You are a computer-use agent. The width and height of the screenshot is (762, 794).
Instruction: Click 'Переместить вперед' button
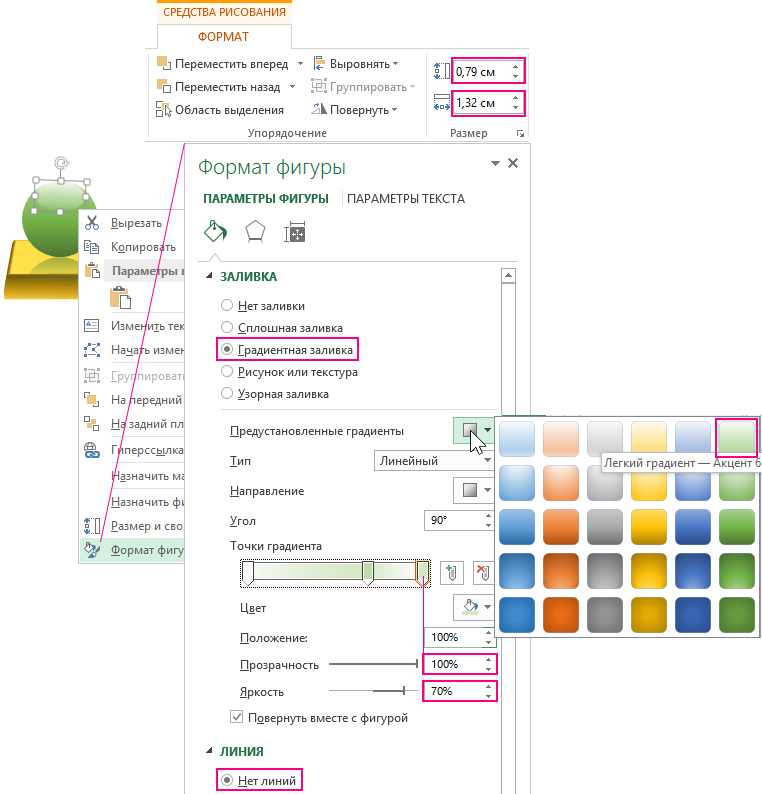[220, 63]
